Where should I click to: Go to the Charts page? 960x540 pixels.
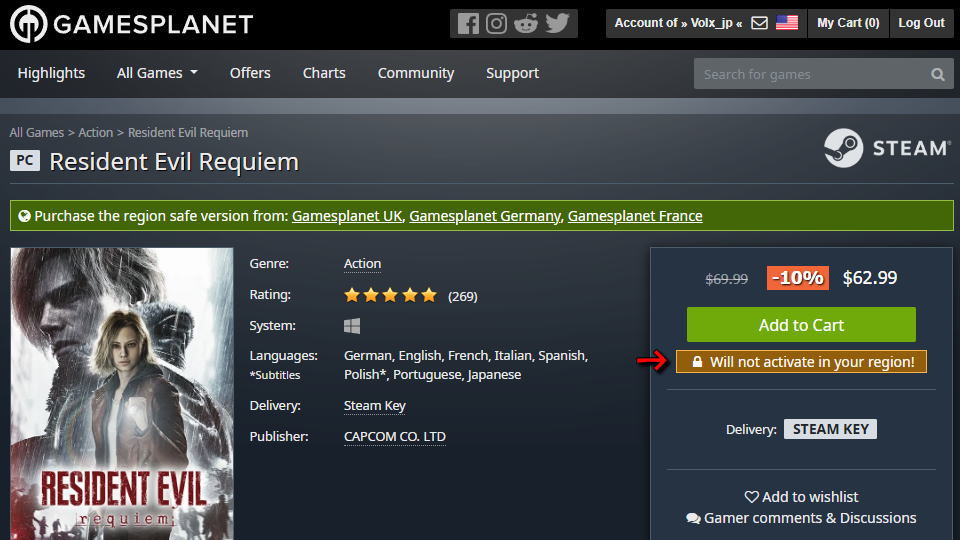(x=324, y=73)
